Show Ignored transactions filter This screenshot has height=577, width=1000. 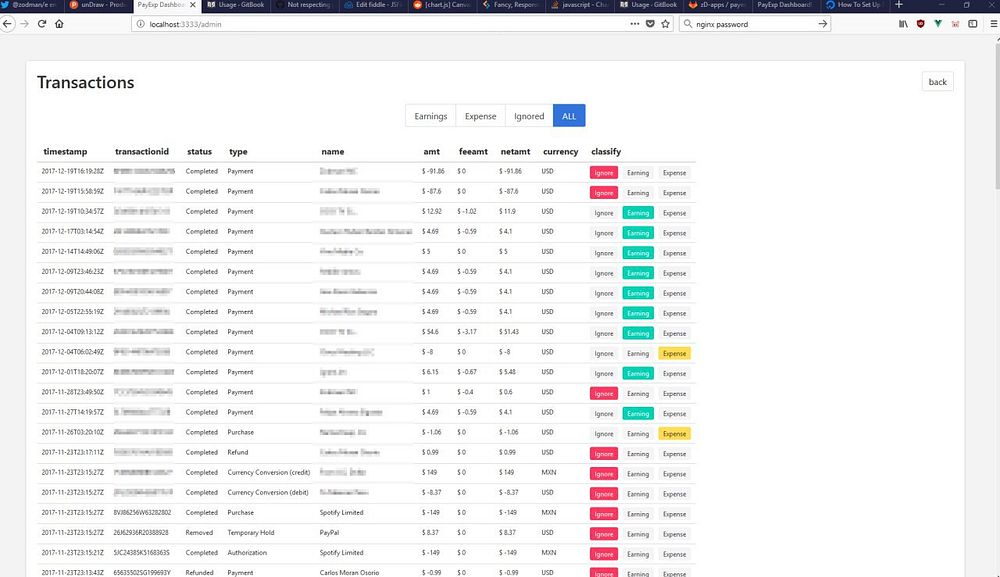click(529, 116)
